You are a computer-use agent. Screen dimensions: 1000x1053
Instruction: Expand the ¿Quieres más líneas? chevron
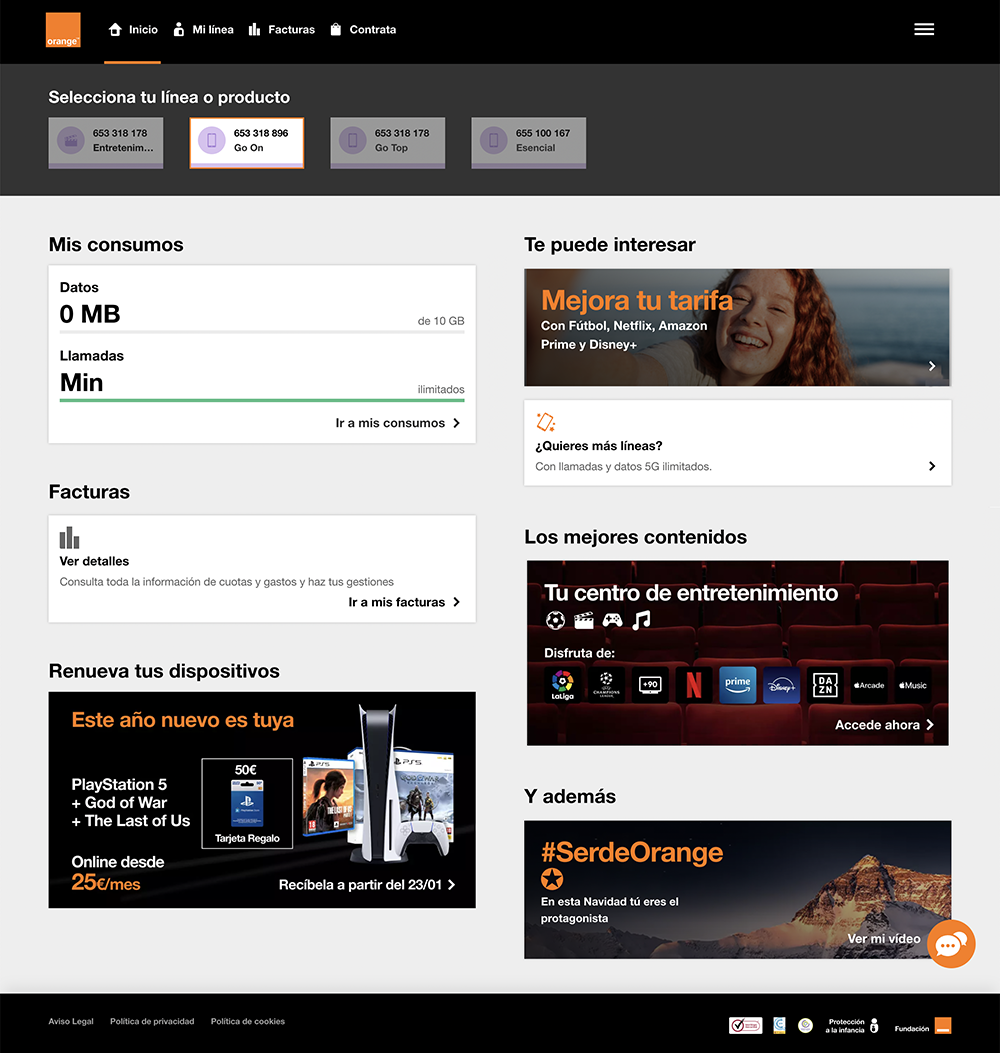tap(932, 466)
